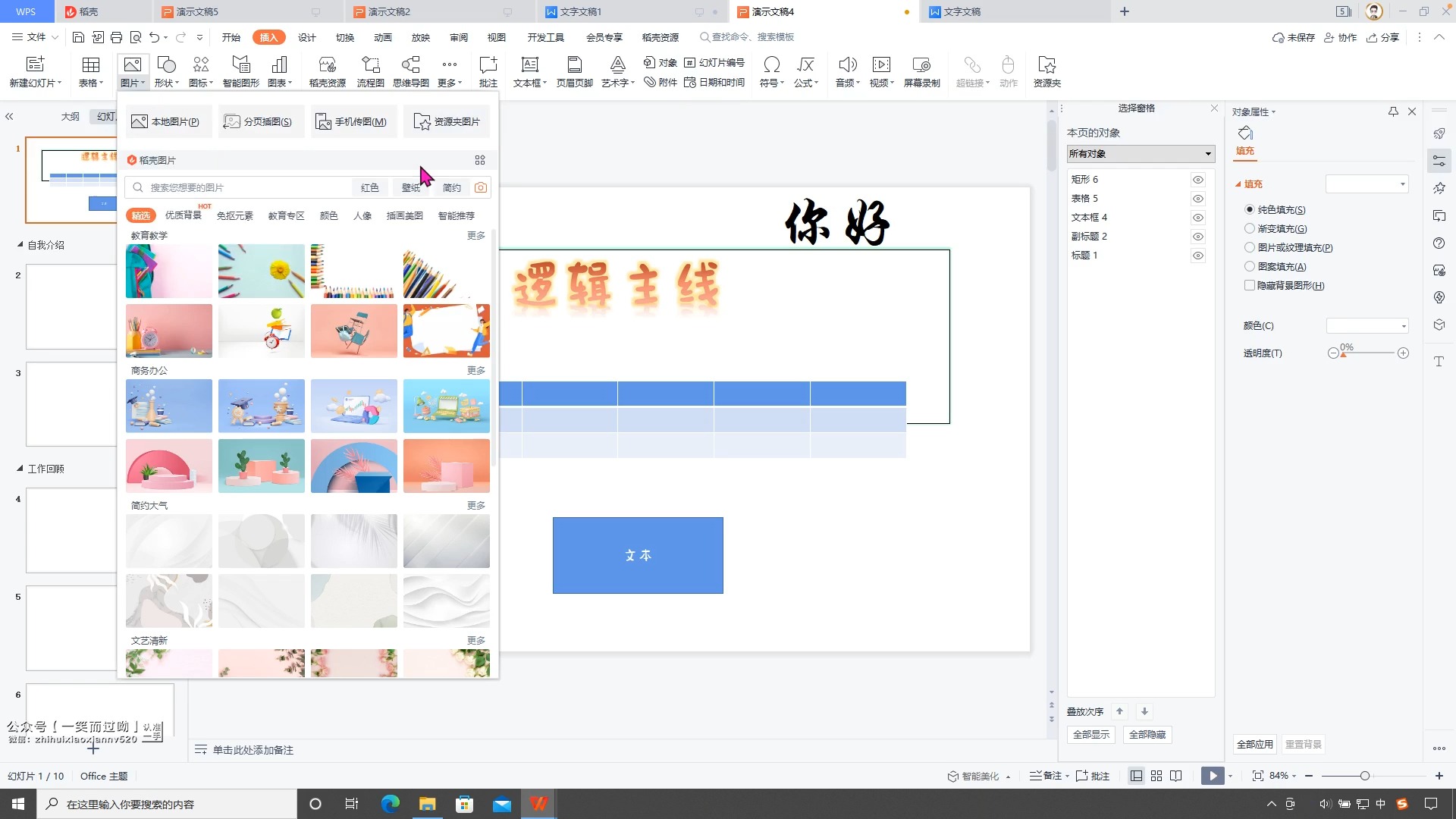Click 全部隐藏 hide all button
The height and width of the screenshot is (819, 1456).
pos(1147,734)
